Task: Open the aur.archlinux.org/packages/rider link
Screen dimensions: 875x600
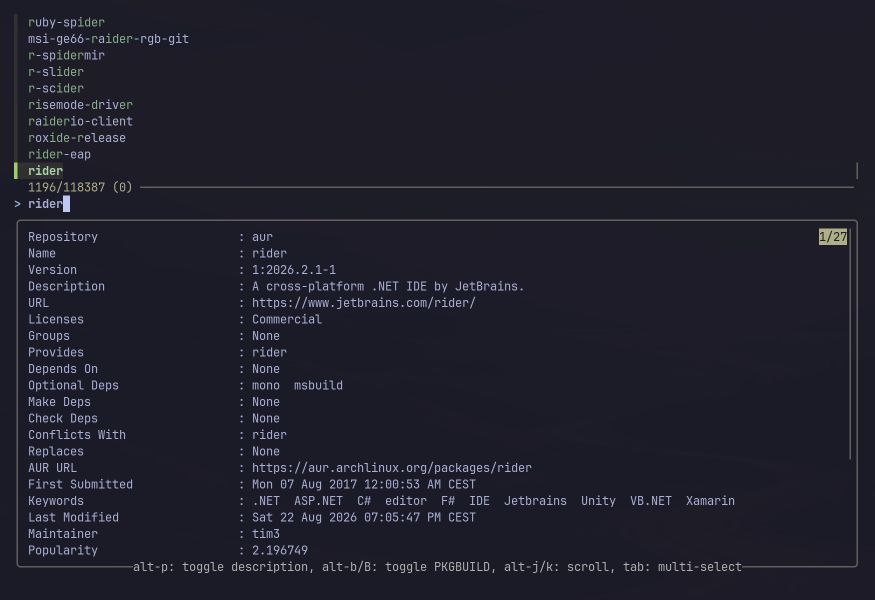Action: click(x=392, y=468)
